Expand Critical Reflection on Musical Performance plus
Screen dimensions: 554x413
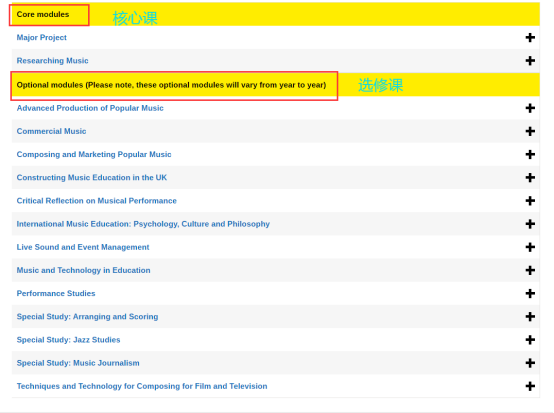[530, 201]
